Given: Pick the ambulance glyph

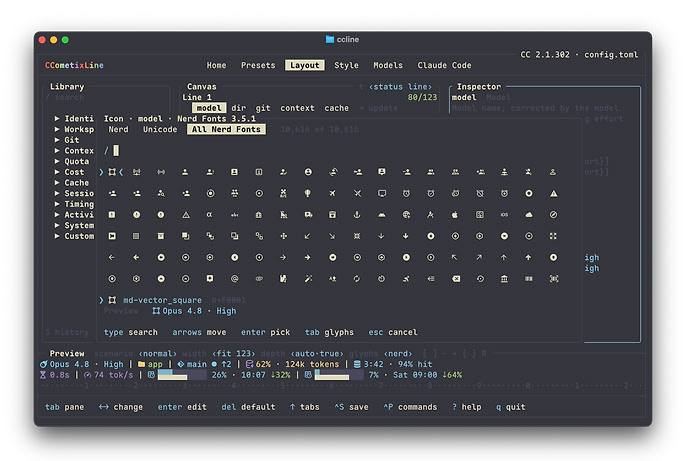Looking at the screenshot, I should pos(308,215).
